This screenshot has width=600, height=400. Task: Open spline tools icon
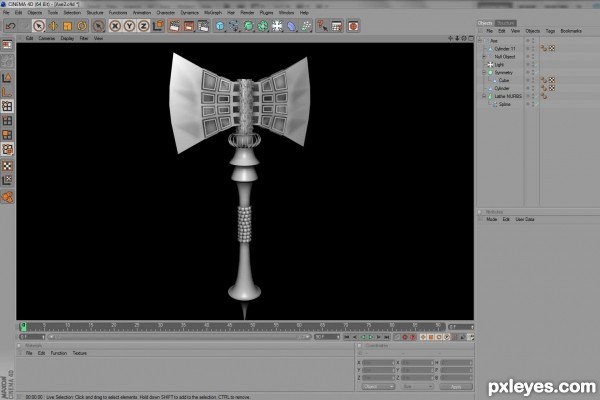point(234,26)
